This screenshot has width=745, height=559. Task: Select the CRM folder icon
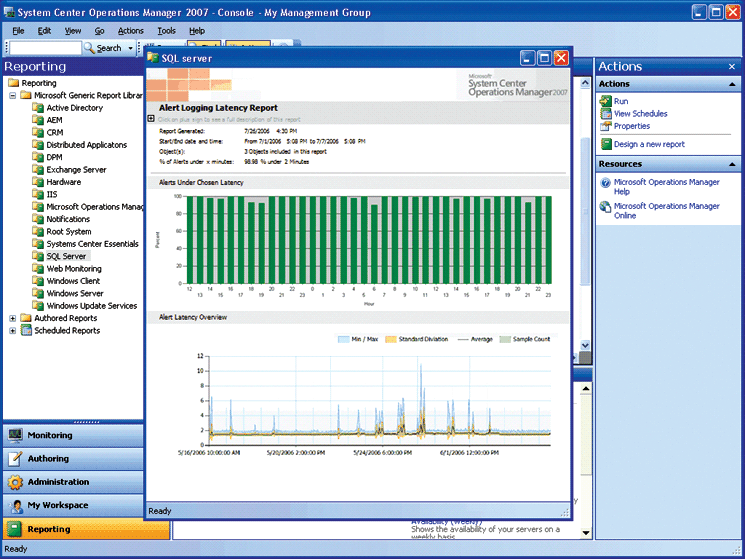point(38,133)
